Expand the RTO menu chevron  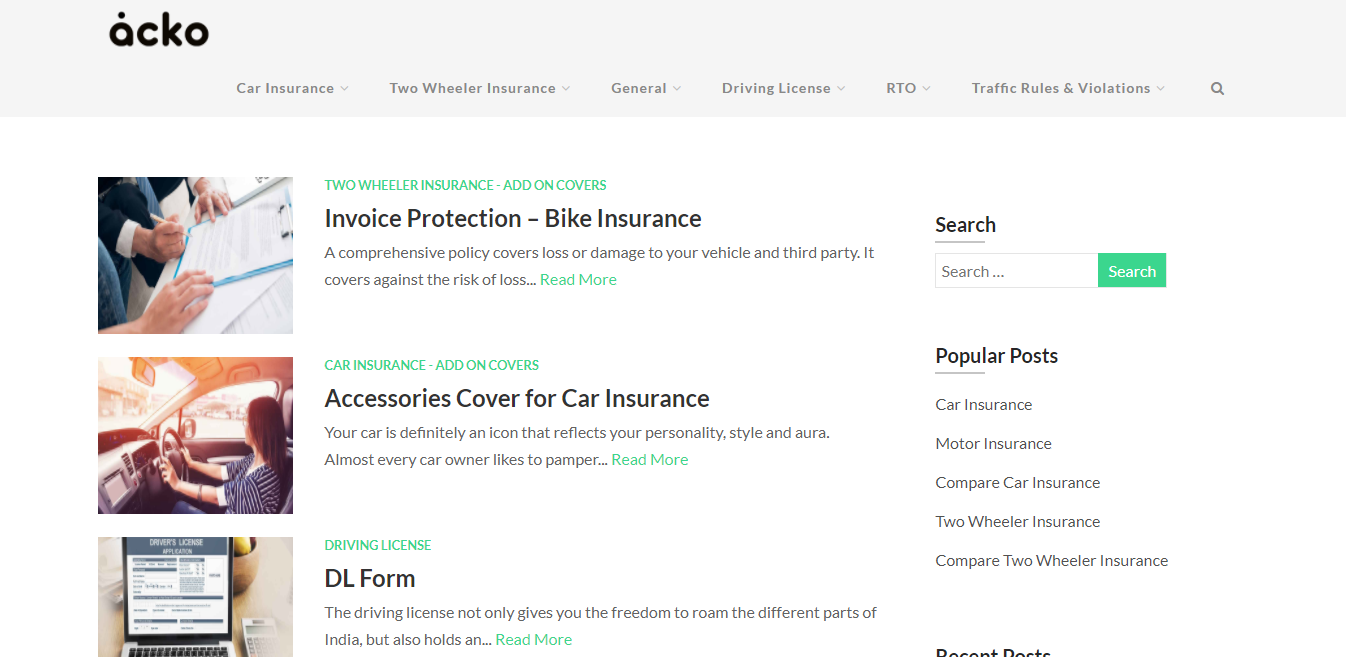point(927,88)
